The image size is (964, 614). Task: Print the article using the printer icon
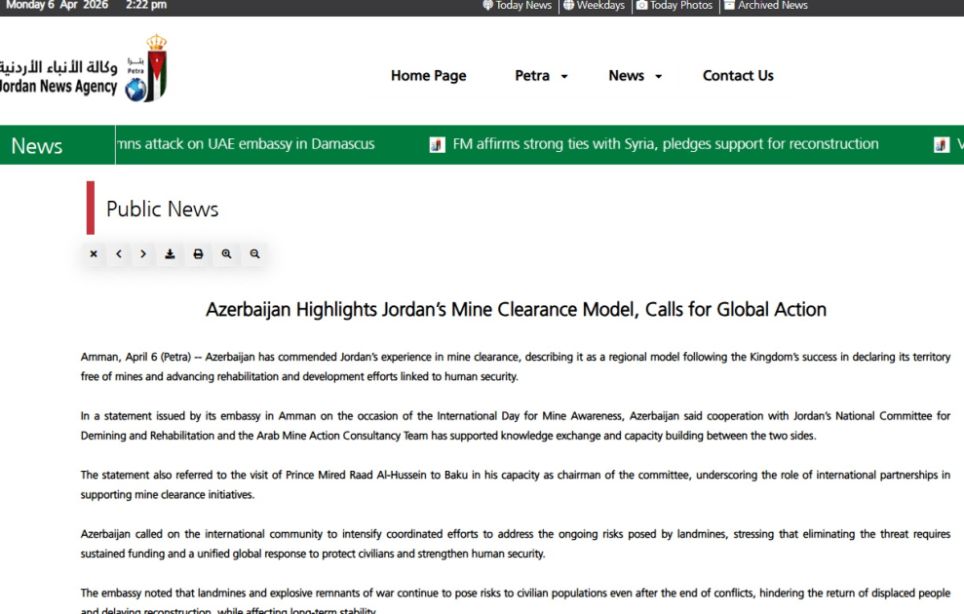point(198,254)
